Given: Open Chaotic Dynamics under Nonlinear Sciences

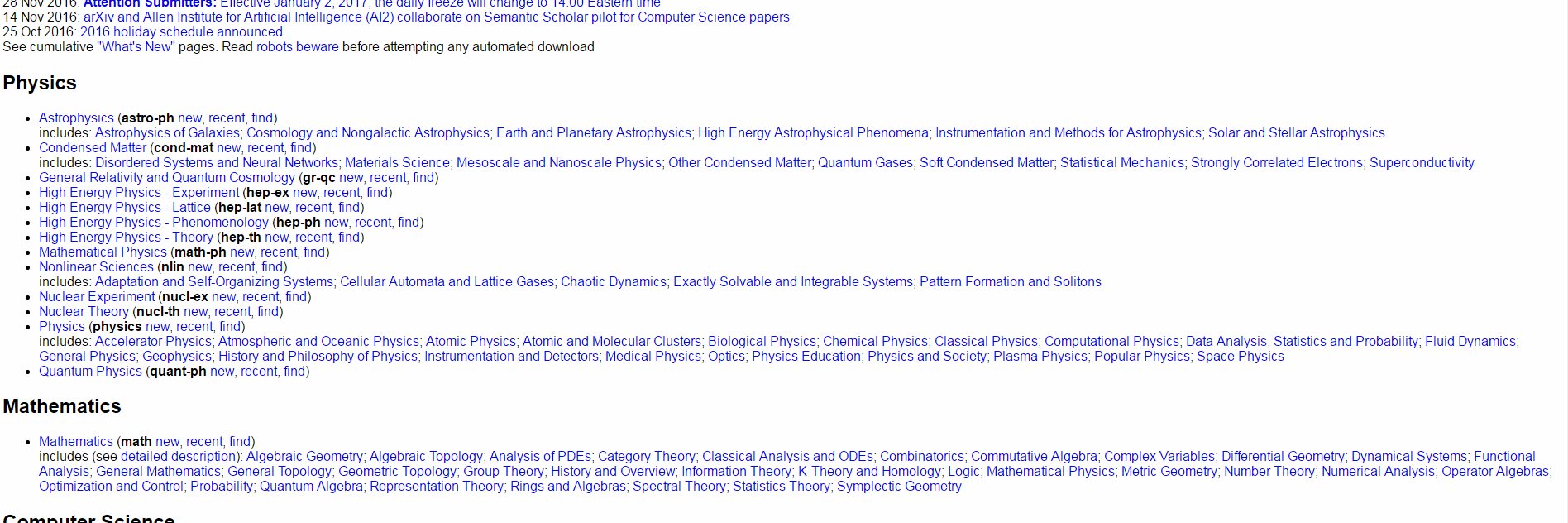Looking at the screenshot, I should click(x=613, y=282).
